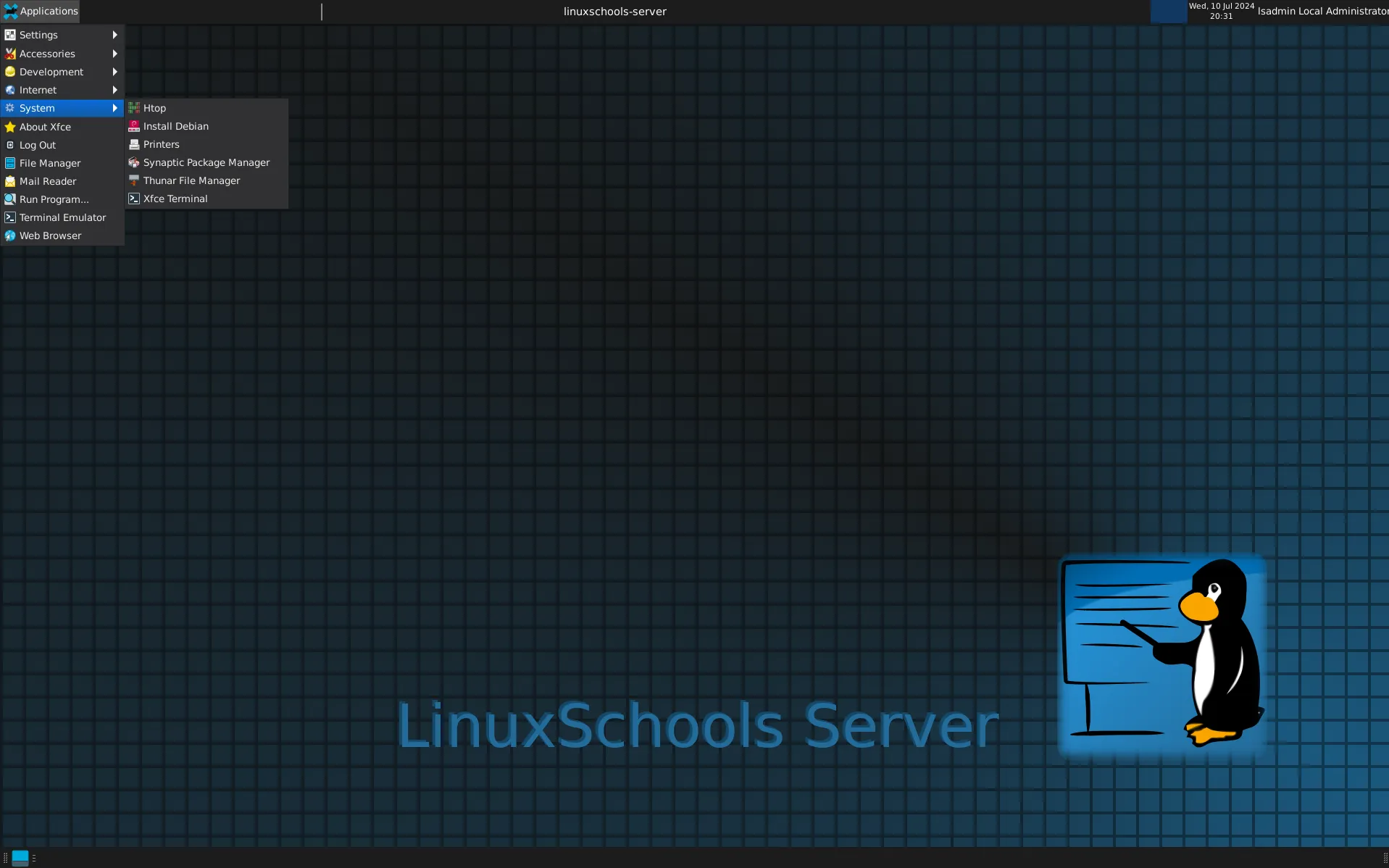Click Log Out
This screenshot has width=1389, height=868.
click(x=37, y=144)
